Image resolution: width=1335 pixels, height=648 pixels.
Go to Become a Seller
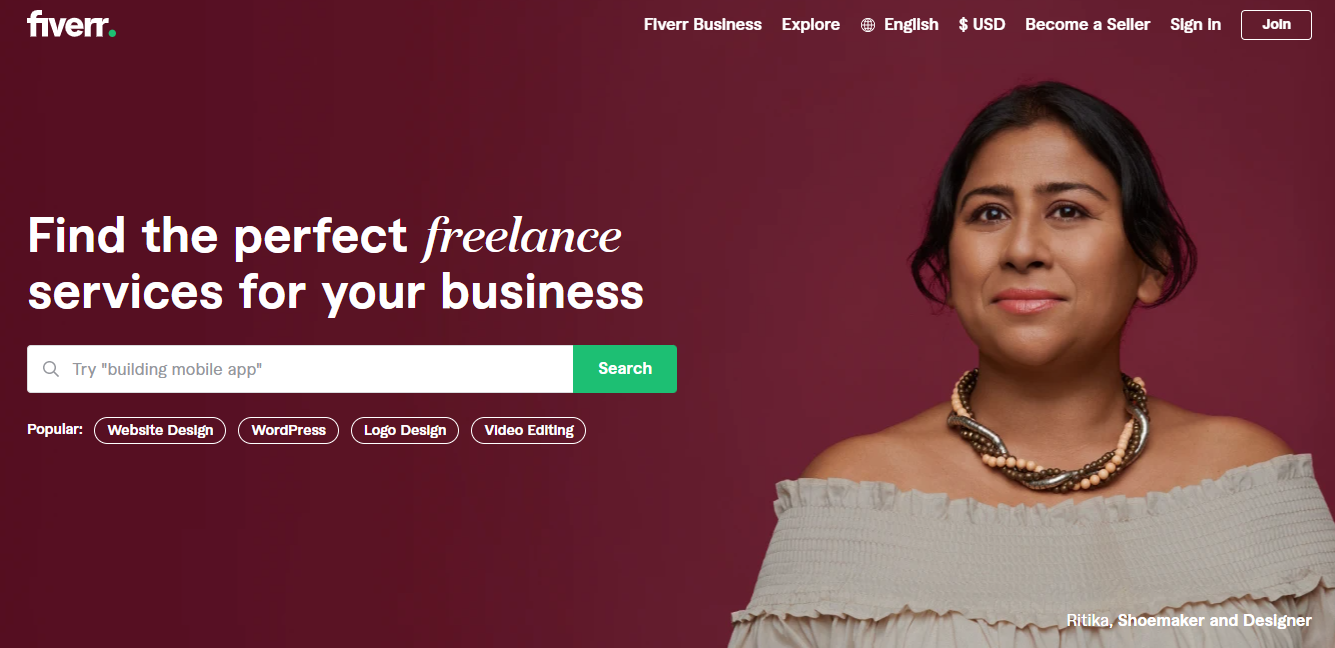[x=1088, y=24]
